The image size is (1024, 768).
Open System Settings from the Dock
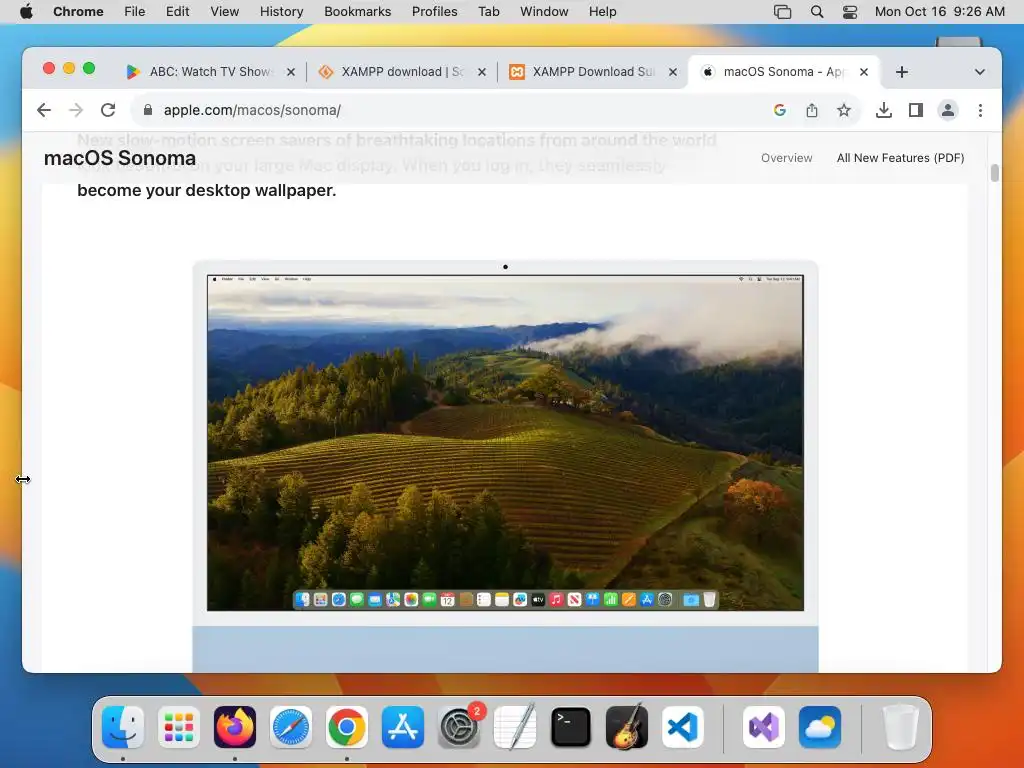pyautogui.click(x=459, y=727)
